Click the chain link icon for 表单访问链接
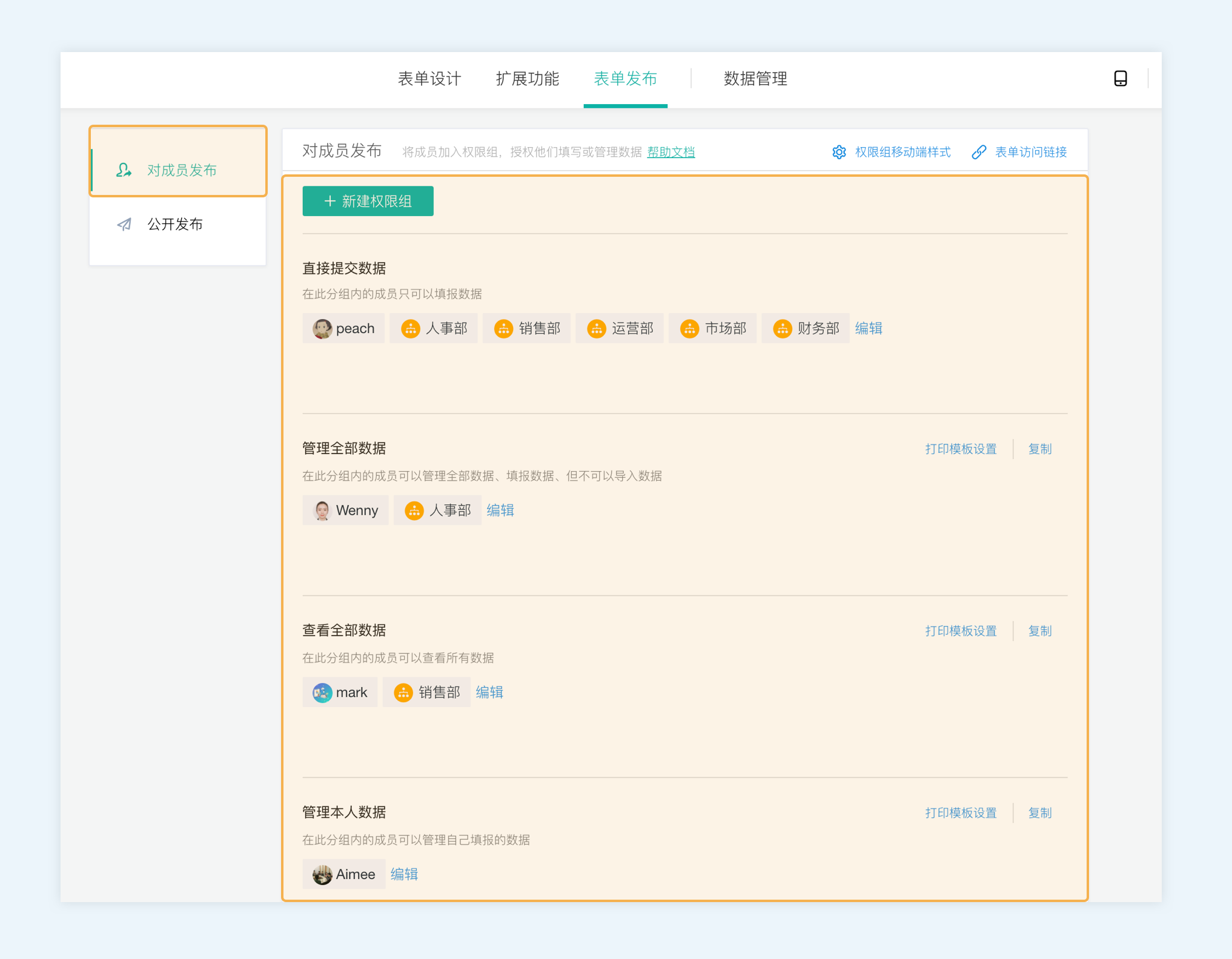This screenshot has width=1232, height=959. (x=979, y=152)
